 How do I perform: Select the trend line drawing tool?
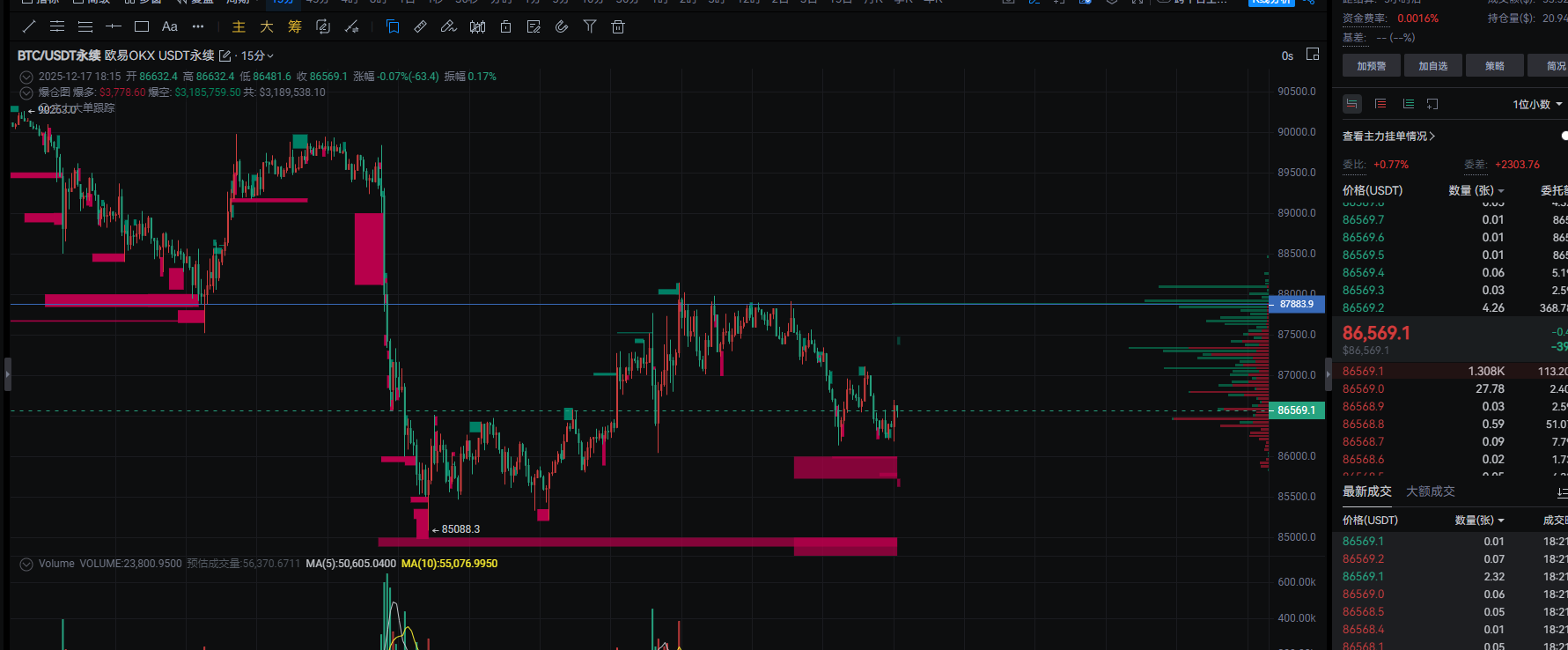click(x=29, y=26)
